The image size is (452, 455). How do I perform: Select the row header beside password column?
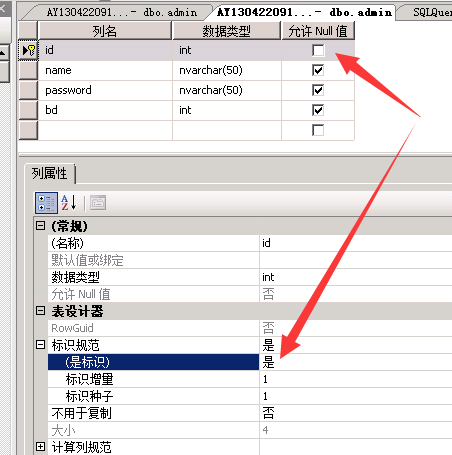pos(28,90)
